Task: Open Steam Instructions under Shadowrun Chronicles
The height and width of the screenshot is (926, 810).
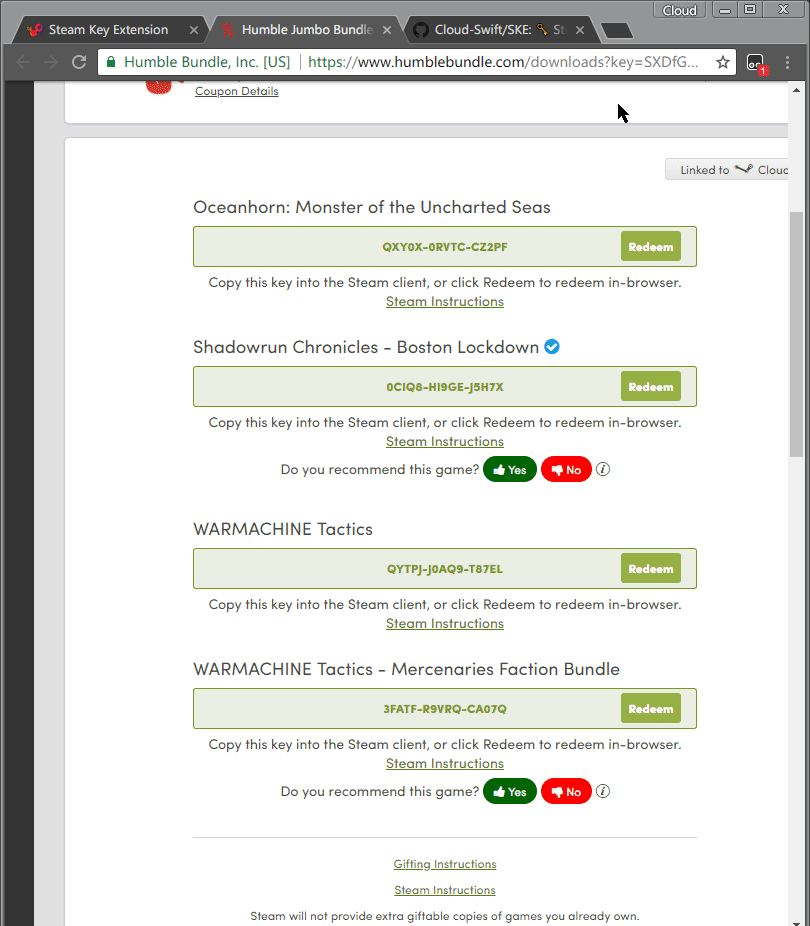Action: click(x=445, y=441)
